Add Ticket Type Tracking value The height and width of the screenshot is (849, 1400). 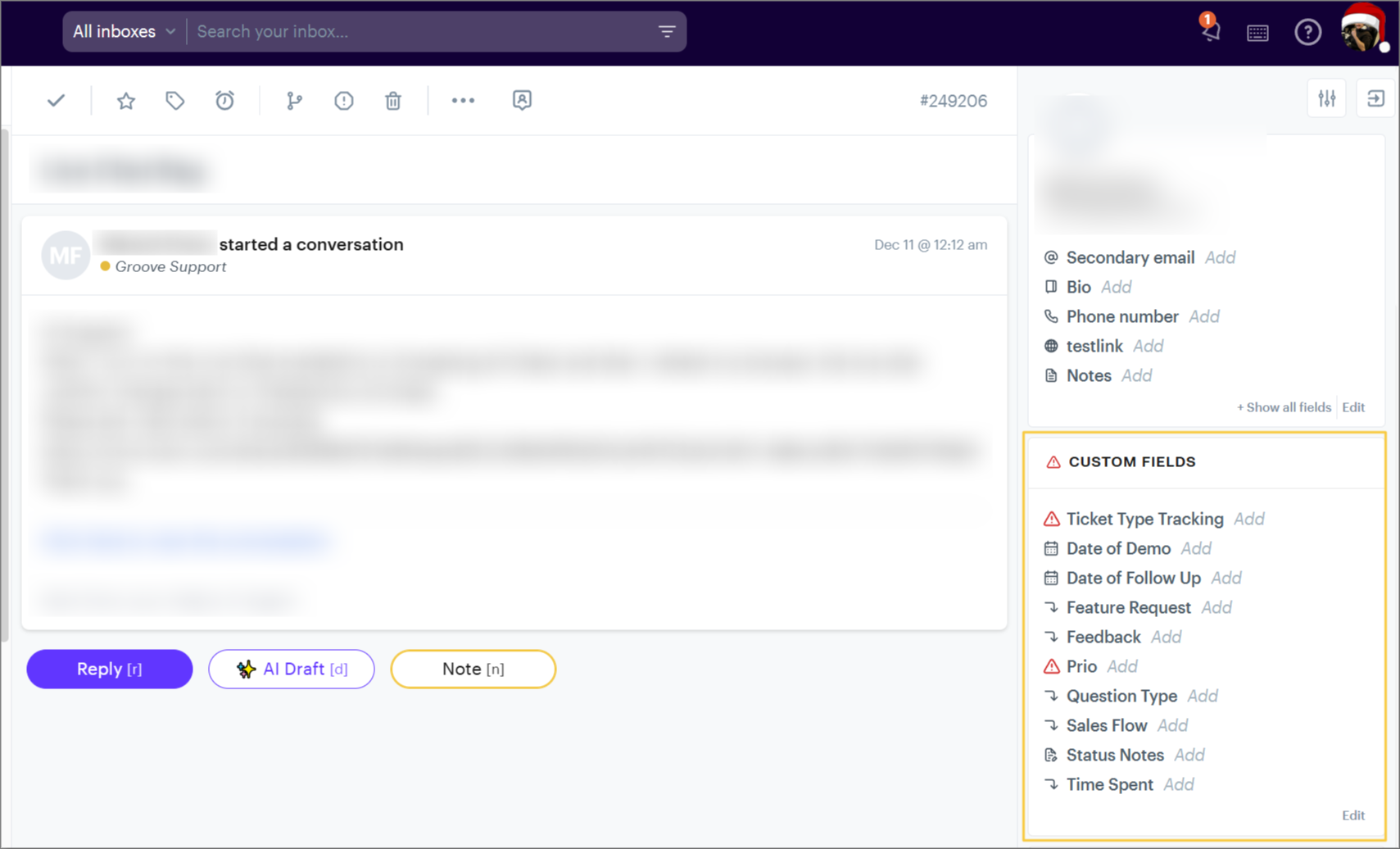(1249, 519)
